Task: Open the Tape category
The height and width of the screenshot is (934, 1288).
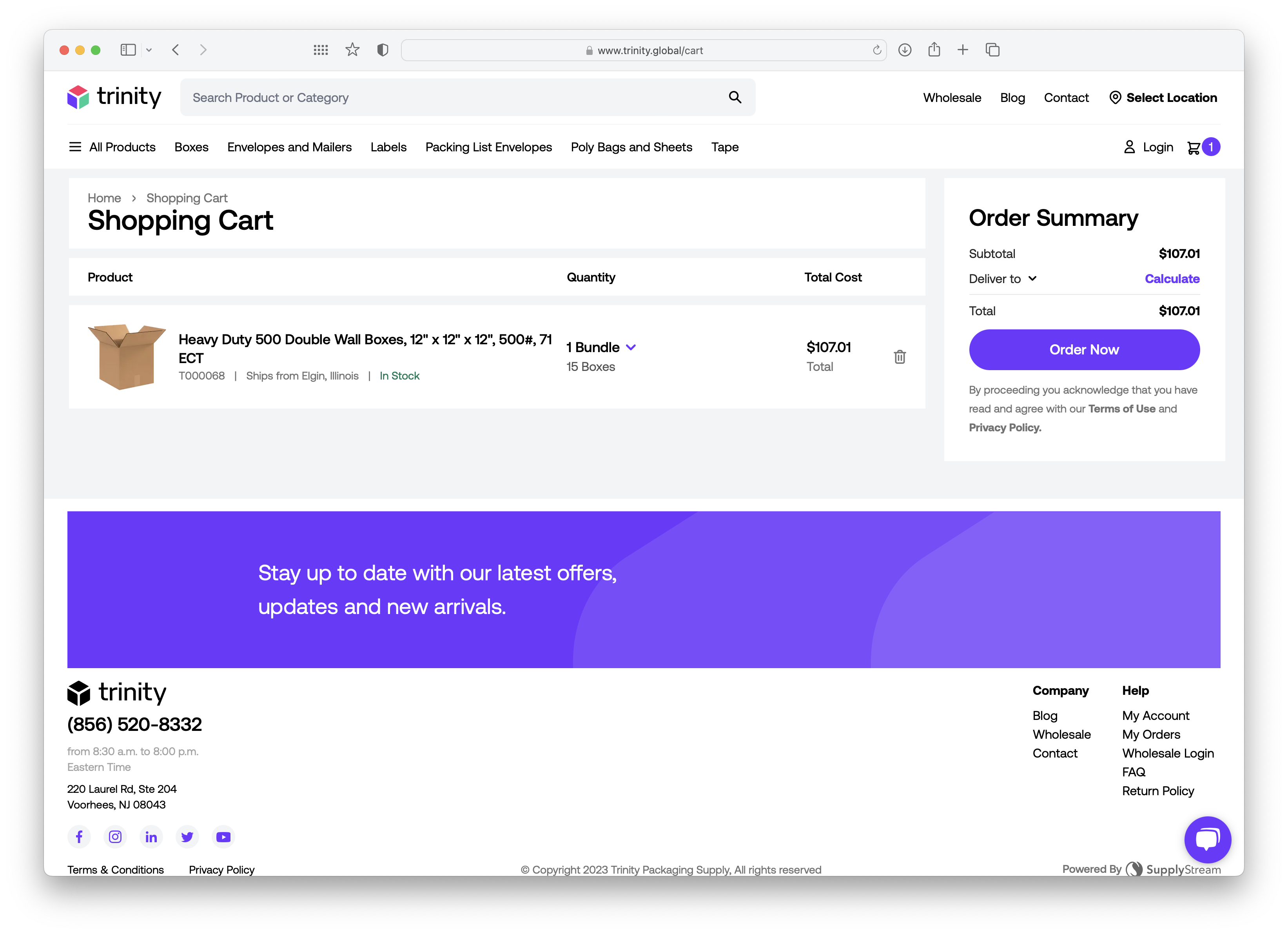Action: tap(725, 147)
